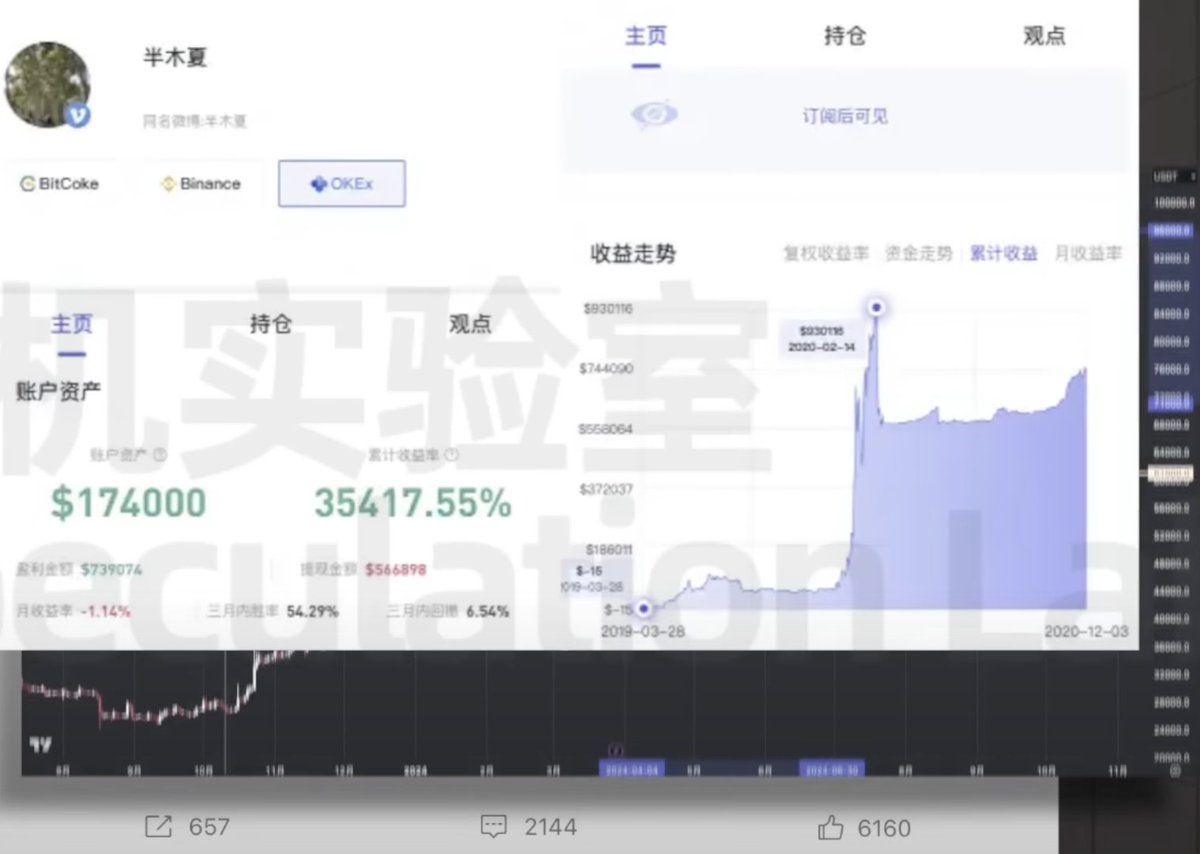Click the 订阅后可见 subscribe link

pos(844,116)
